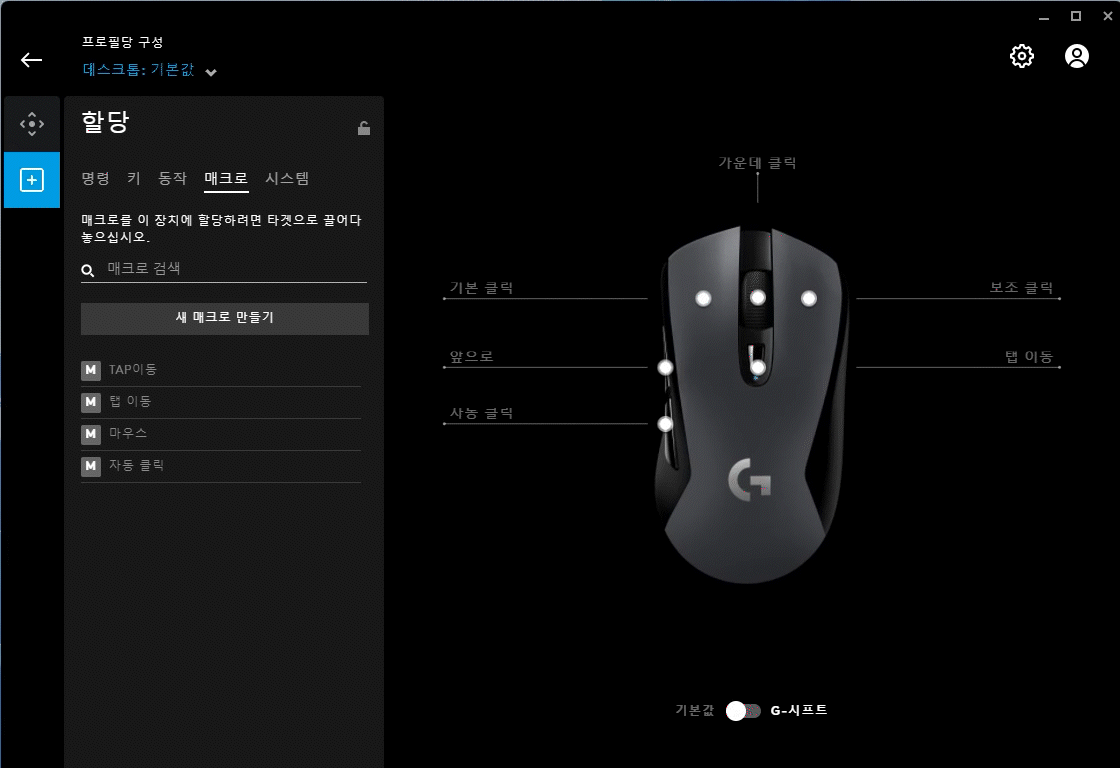This screenshot has width=1120, height=768.
Task: Click the M icon beside 자동 클릭
Action: tap(91, 466)
